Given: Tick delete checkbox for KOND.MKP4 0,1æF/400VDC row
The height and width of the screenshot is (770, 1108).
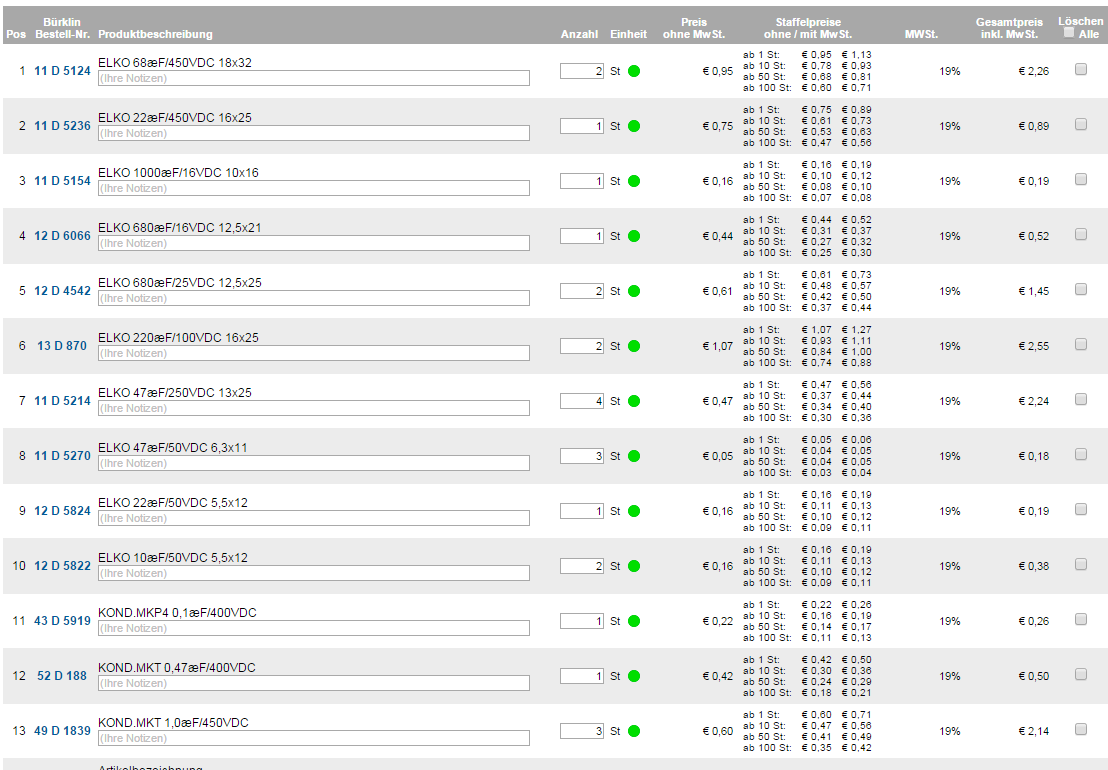Looking at the screenshot, I should coord(1080,620).
